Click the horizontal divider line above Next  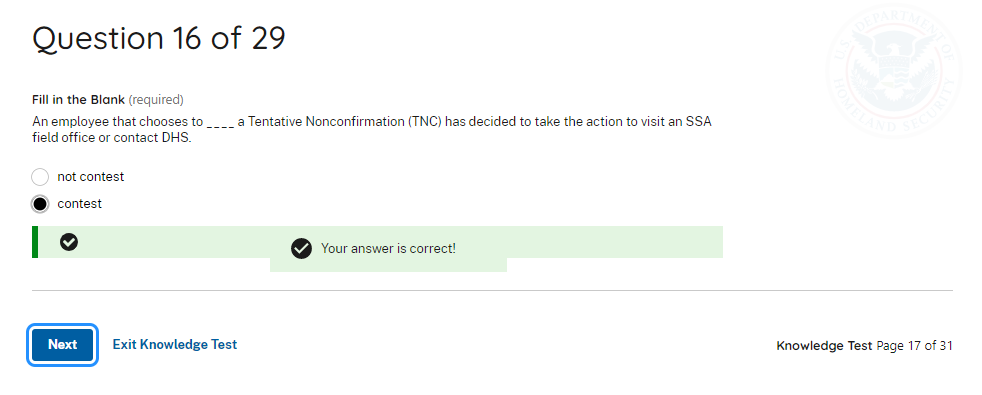492,290
